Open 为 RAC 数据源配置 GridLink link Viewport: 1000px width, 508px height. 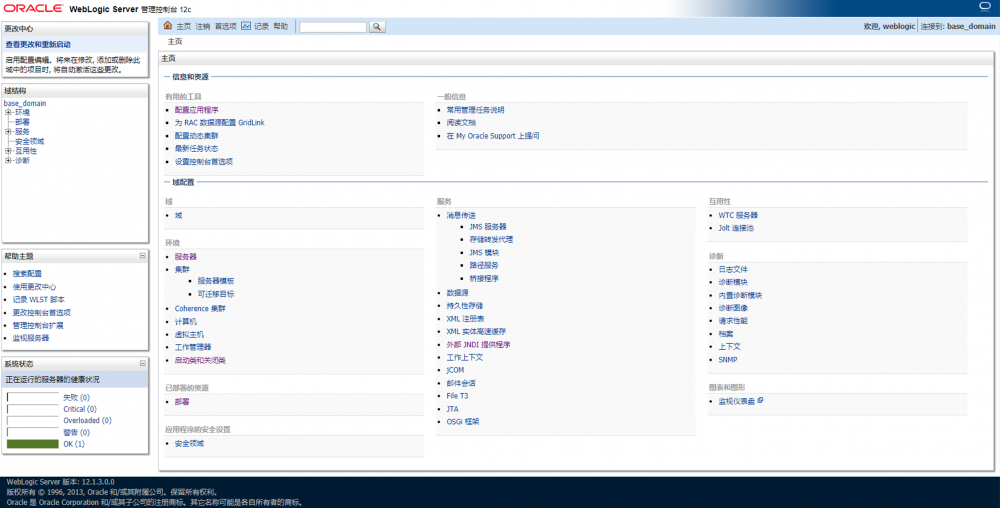pyautogui.click(x=219, y=122)
